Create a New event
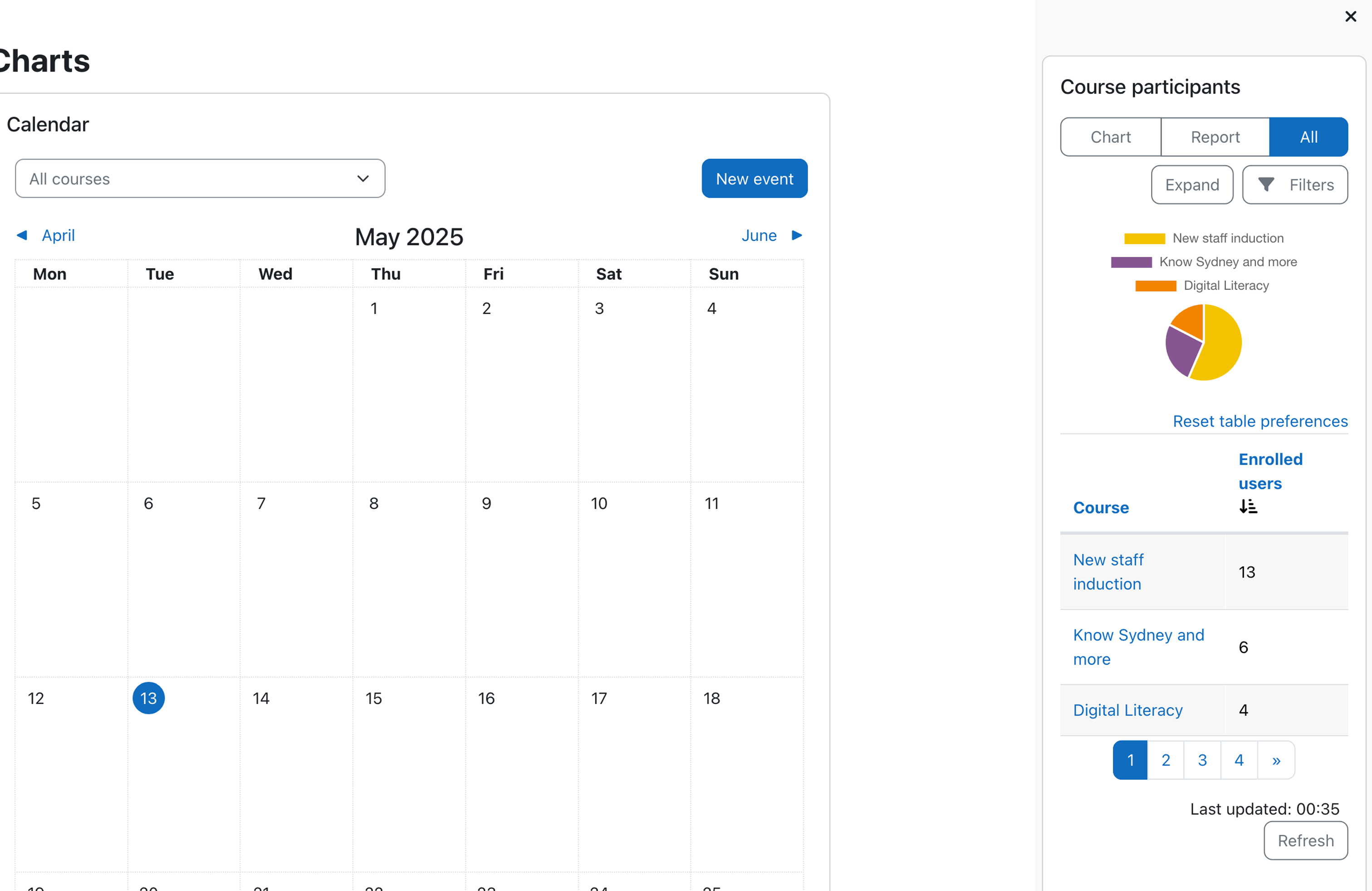The width and height of the screenshot is (1372, 891). point(755,179)
